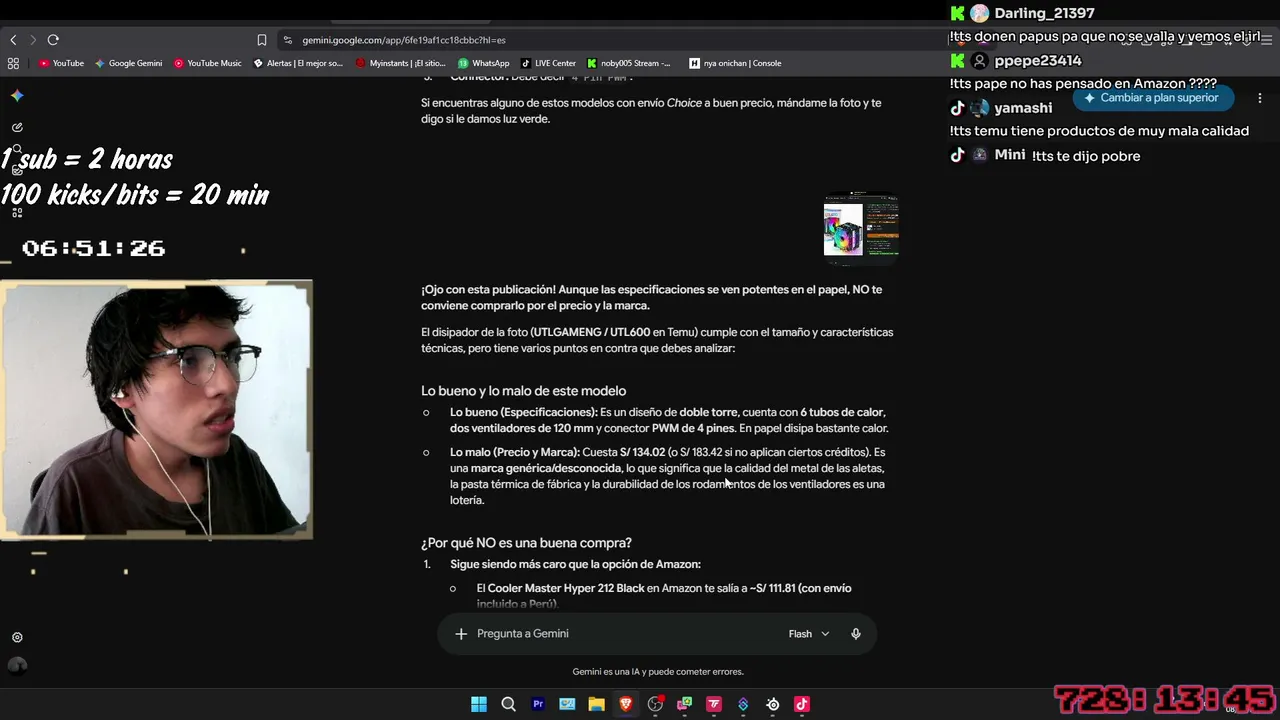This screenshot has width=1280, height=720.
Task: Open the picture app icon in the taskbar
Action: pyautogui.click(x=567, y=704)
